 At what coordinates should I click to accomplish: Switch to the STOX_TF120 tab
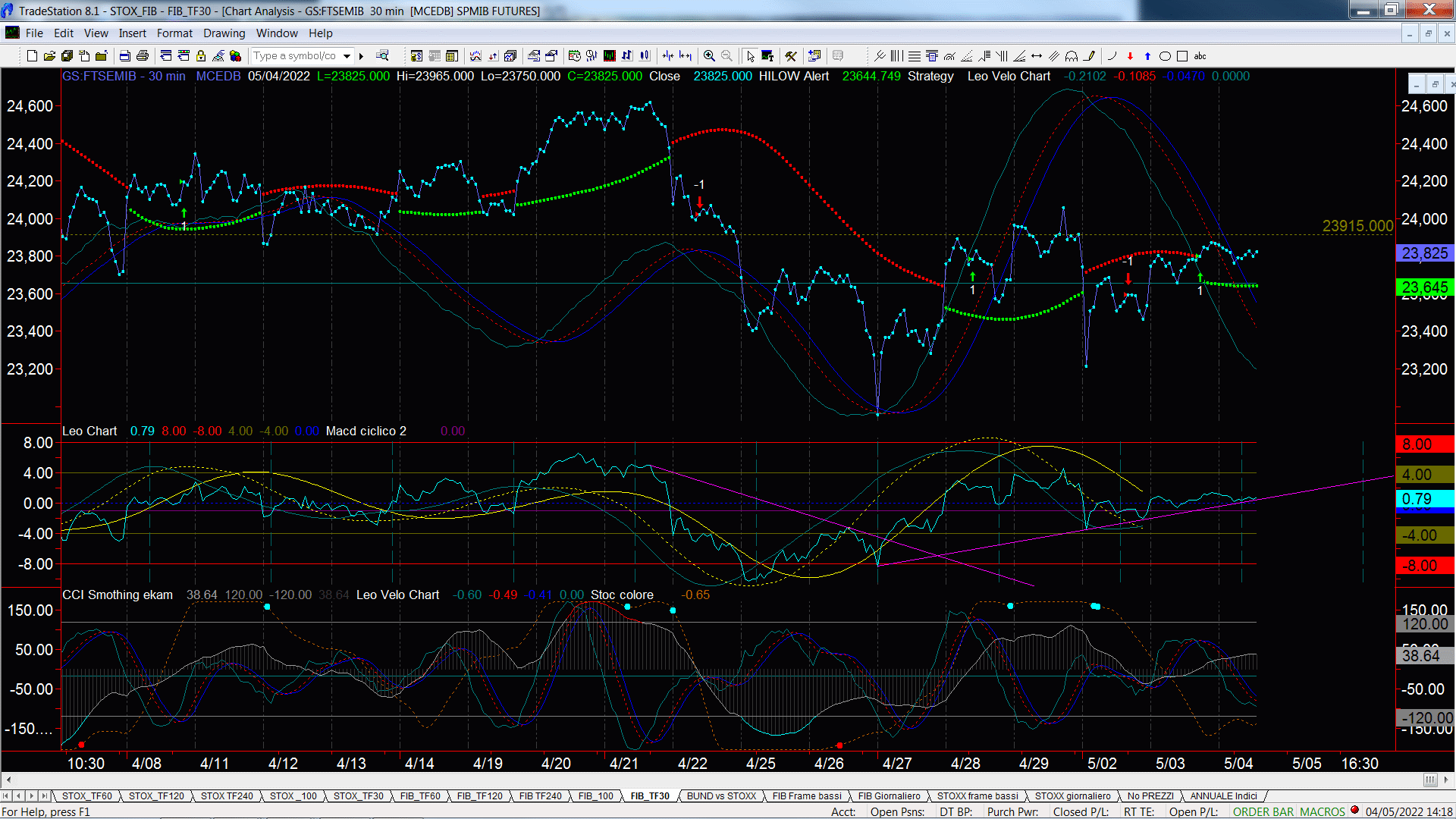pyautogui.click(x=156, y=795)
